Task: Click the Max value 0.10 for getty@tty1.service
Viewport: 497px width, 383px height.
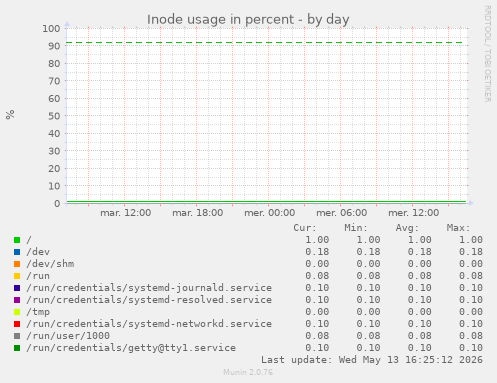Action: coord(471,348)
